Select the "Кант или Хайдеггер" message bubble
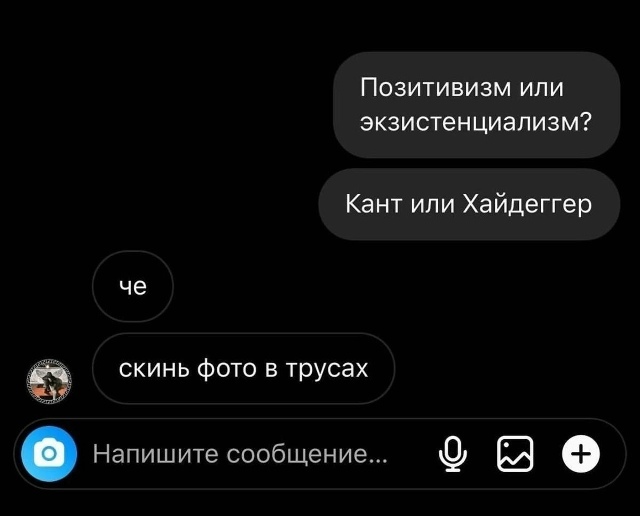 (x=469, y=204)
